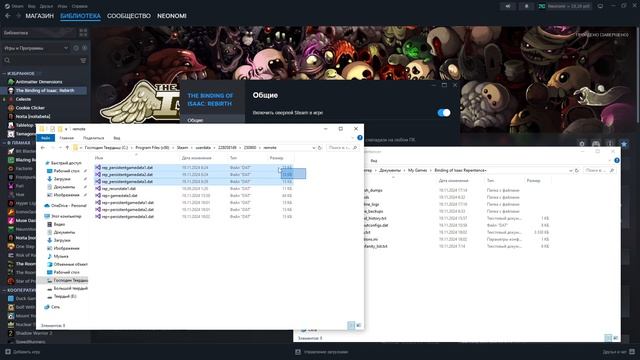
Task: Open Видео folder in navigation pane
Action: [59, 224]
